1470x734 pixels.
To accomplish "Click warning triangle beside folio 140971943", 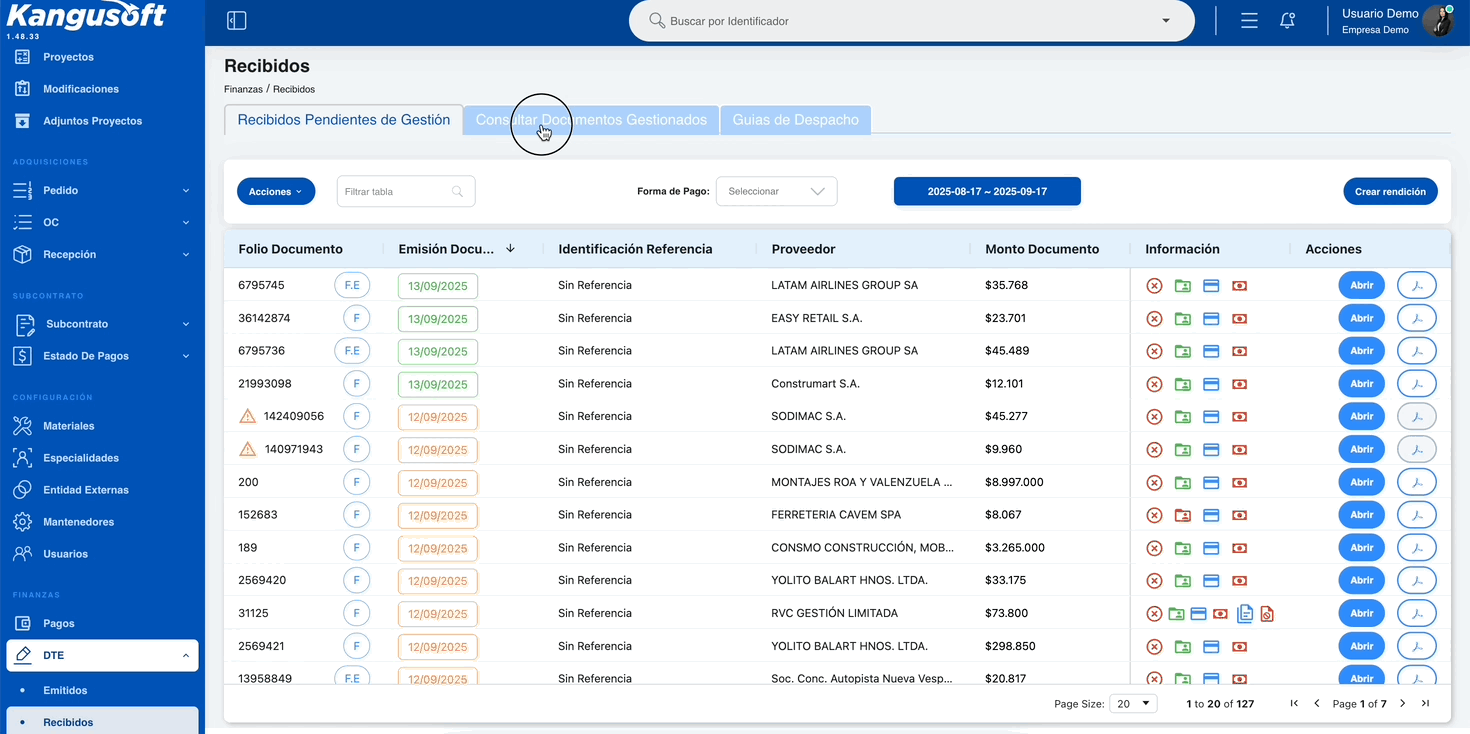I will tap(247, 449).
